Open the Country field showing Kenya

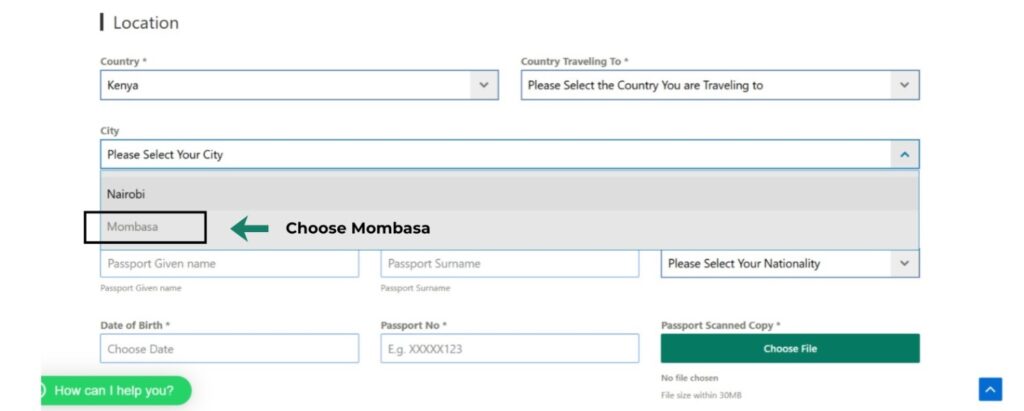click(285, 85)
